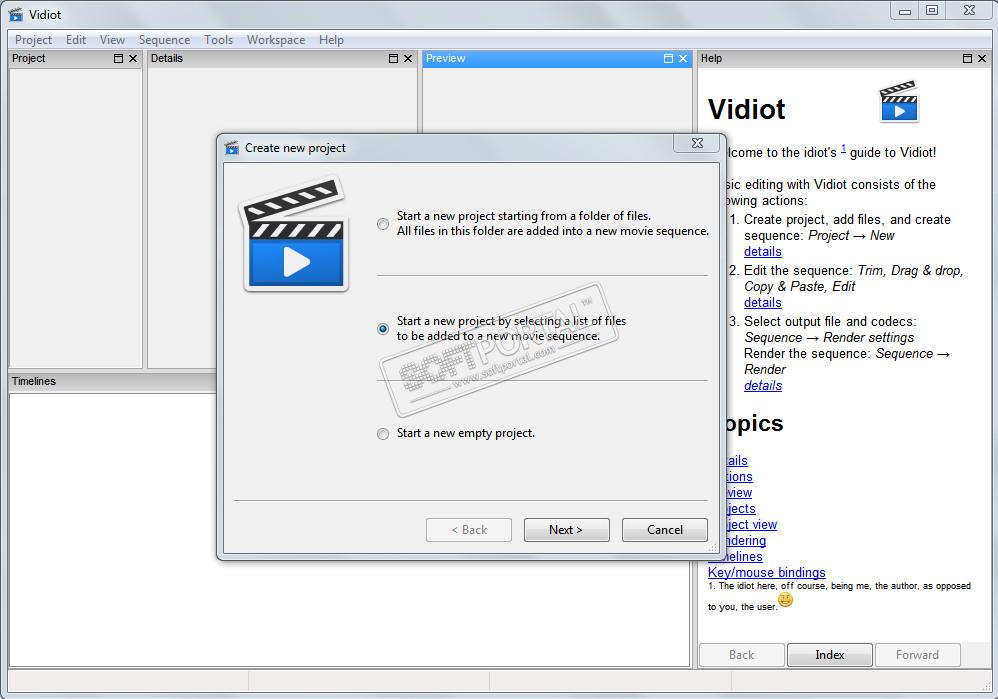The image size is (998, 699).
Task: Open the Help menu
Action: point(331,39)
